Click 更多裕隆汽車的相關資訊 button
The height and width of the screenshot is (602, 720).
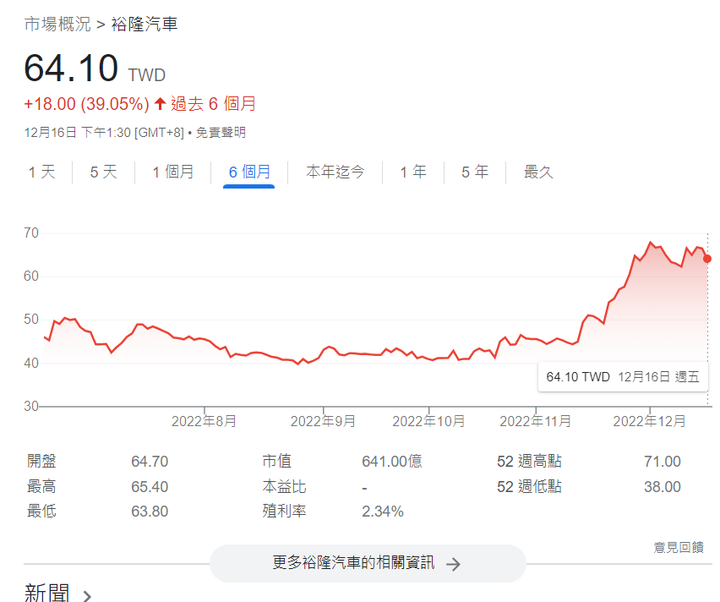(x=367, y=563)
